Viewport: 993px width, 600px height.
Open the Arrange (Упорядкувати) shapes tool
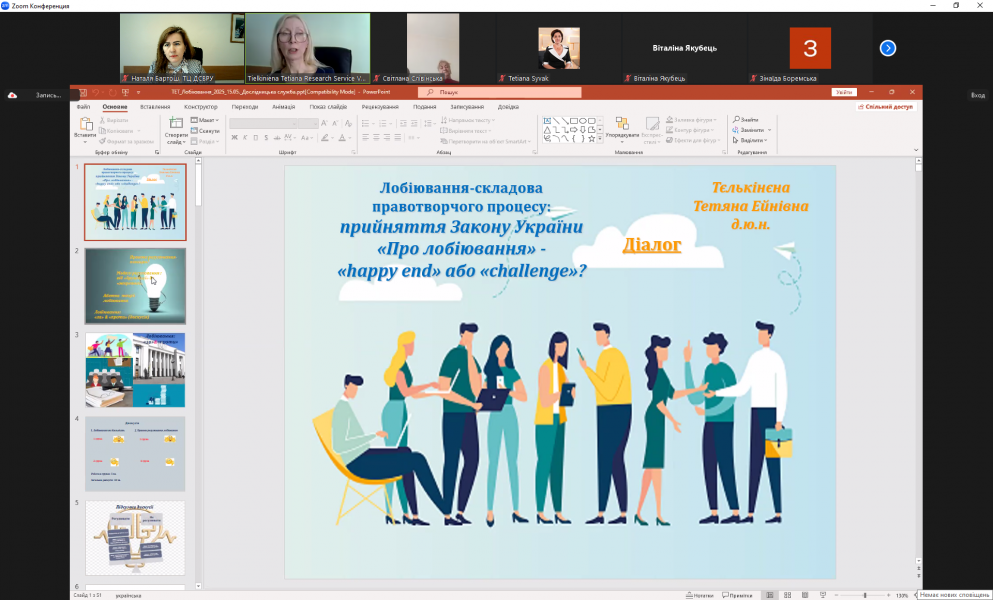point(621,125)
